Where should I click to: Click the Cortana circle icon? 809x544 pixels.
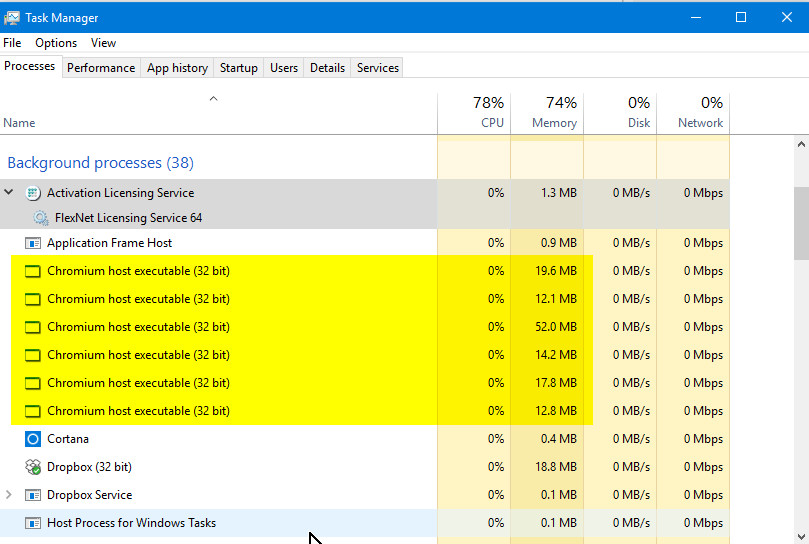point(33,439)
